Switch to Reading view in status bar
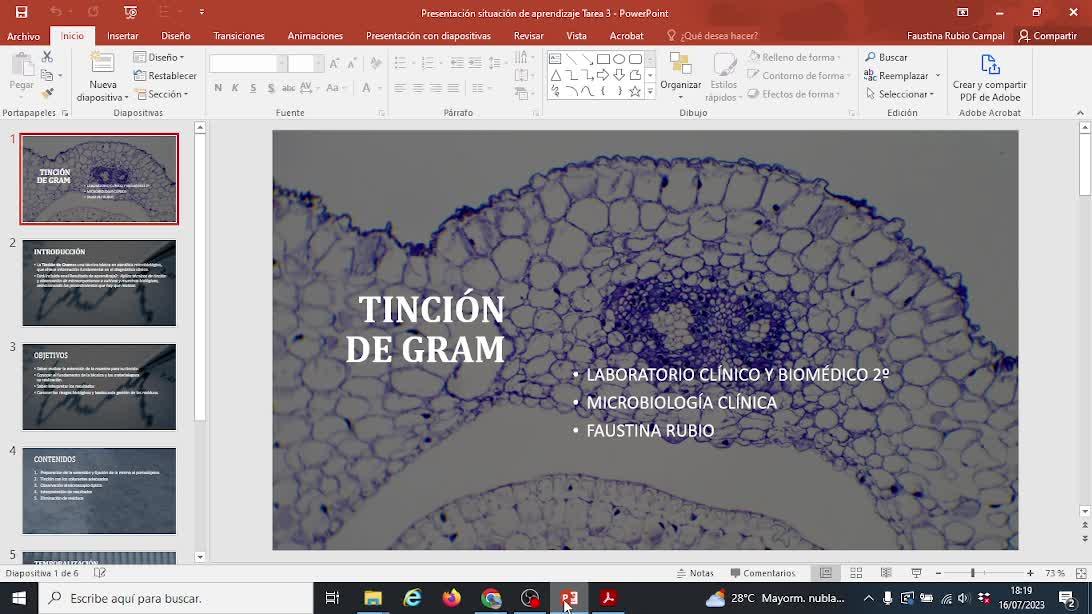1092x614 pixels. click(886, 573)
